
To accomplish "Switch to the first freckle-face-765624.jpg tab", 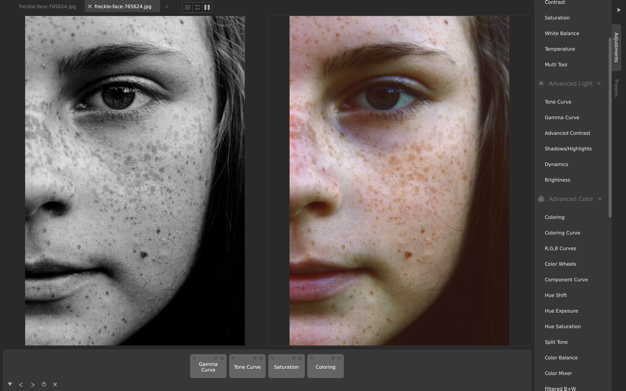I will (47, 6).
